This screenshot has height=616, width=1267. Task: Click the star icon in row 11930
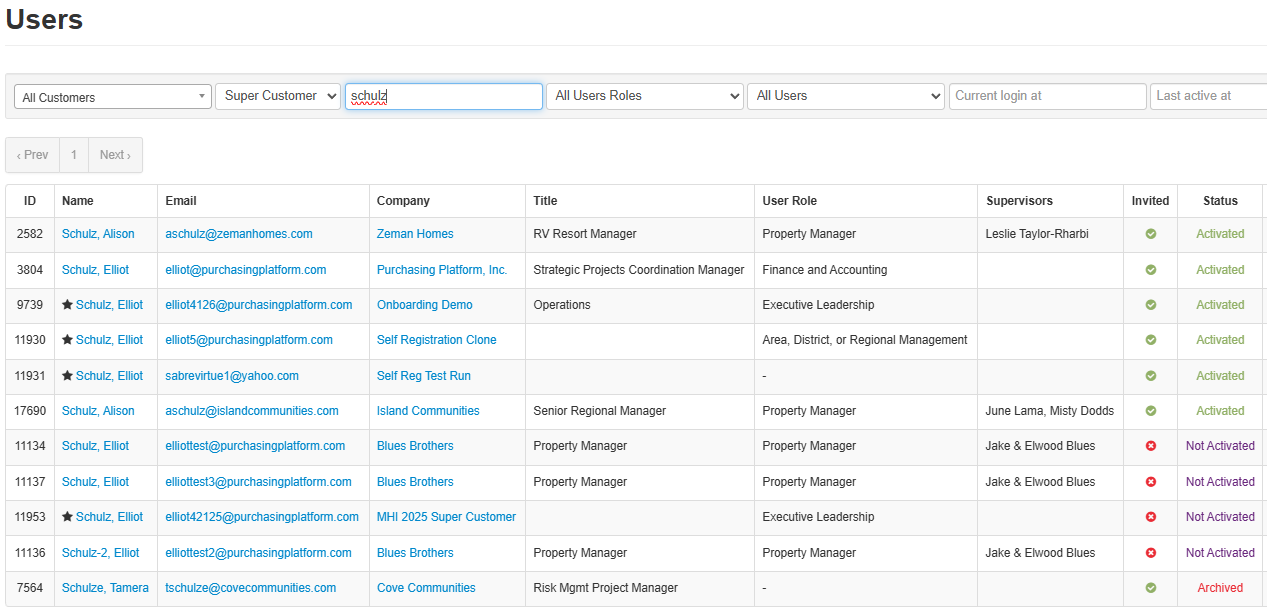click(x=67, y=340)
